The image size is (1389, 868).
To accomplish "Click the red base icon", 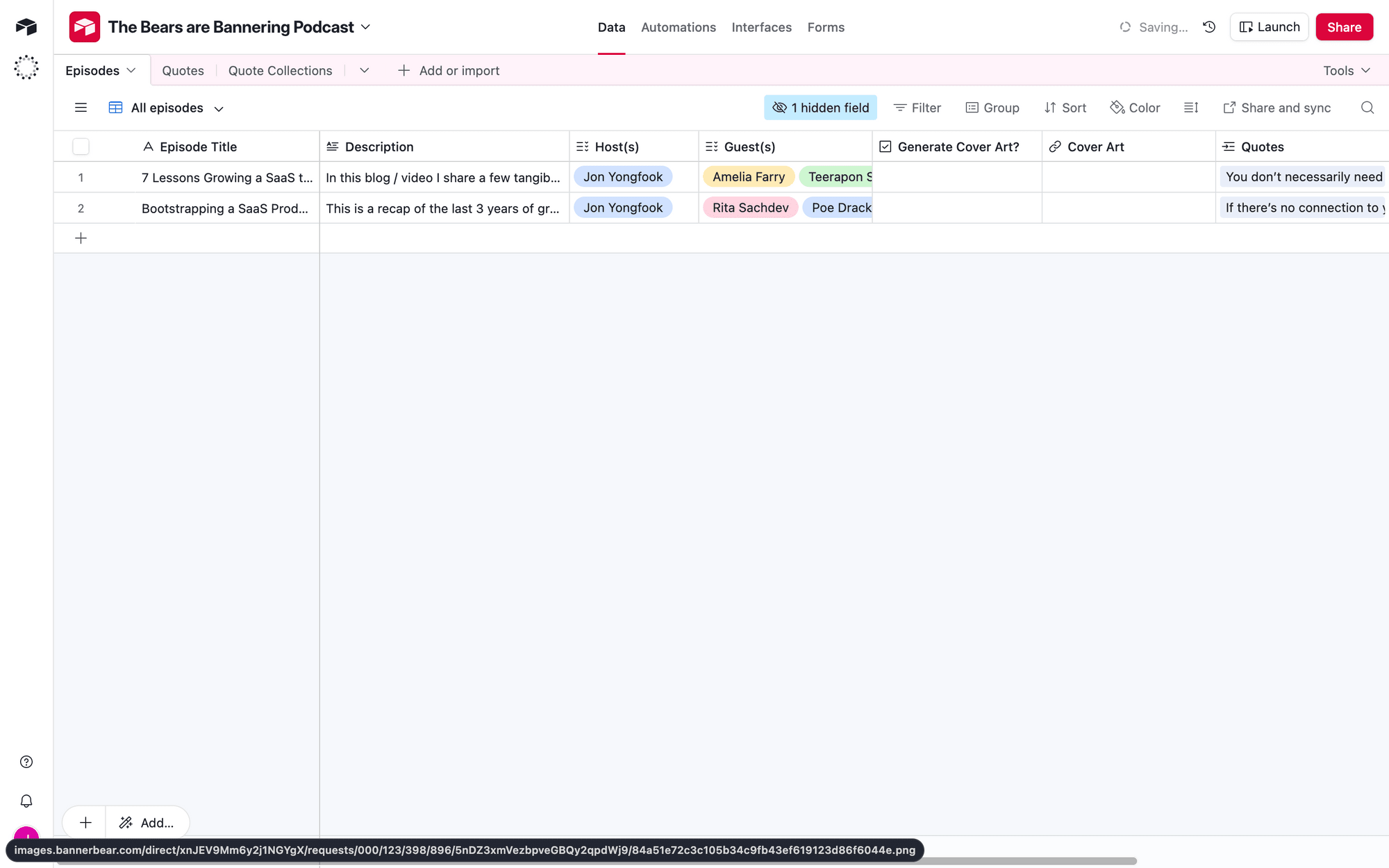I will (x=84, y=27).
